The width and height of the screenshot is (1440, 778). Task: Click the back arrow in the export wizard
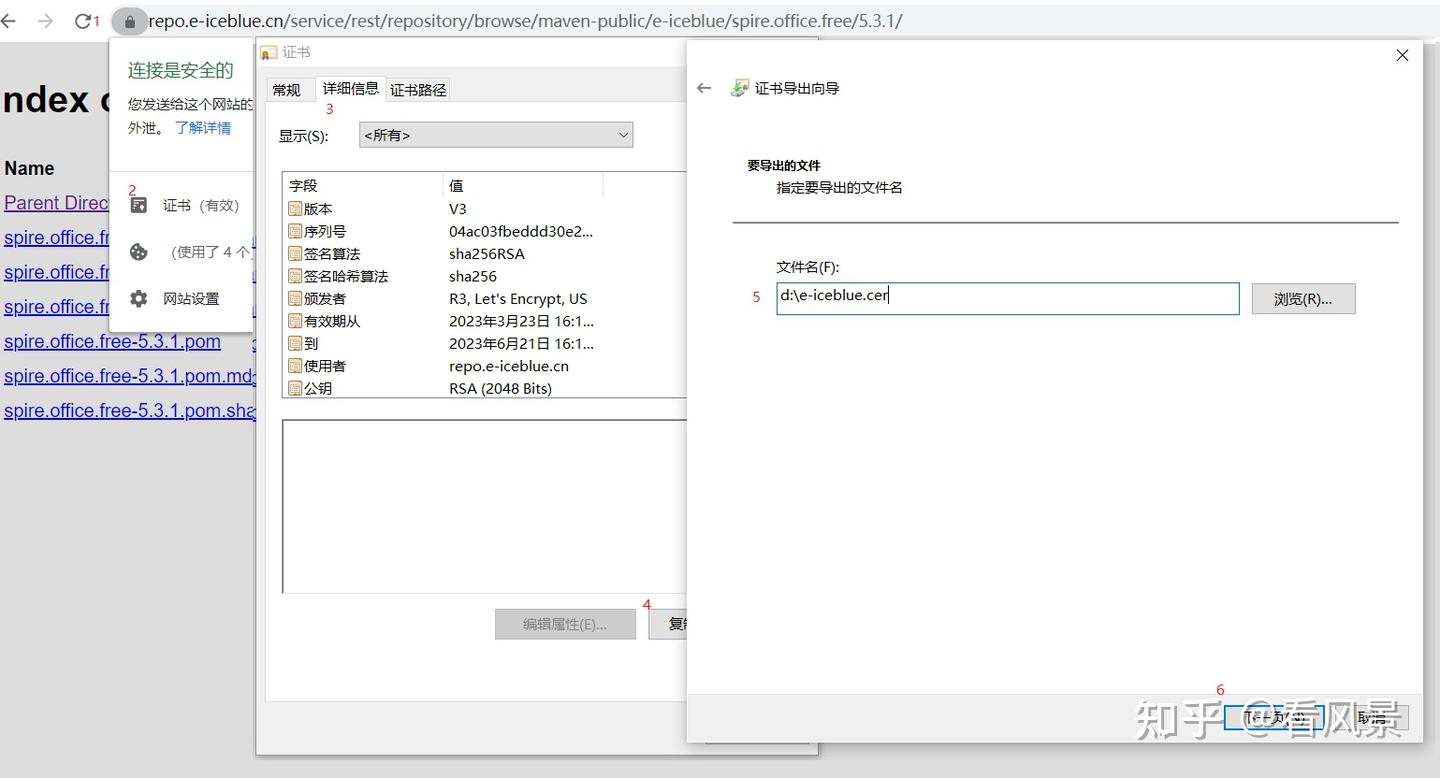704,88
